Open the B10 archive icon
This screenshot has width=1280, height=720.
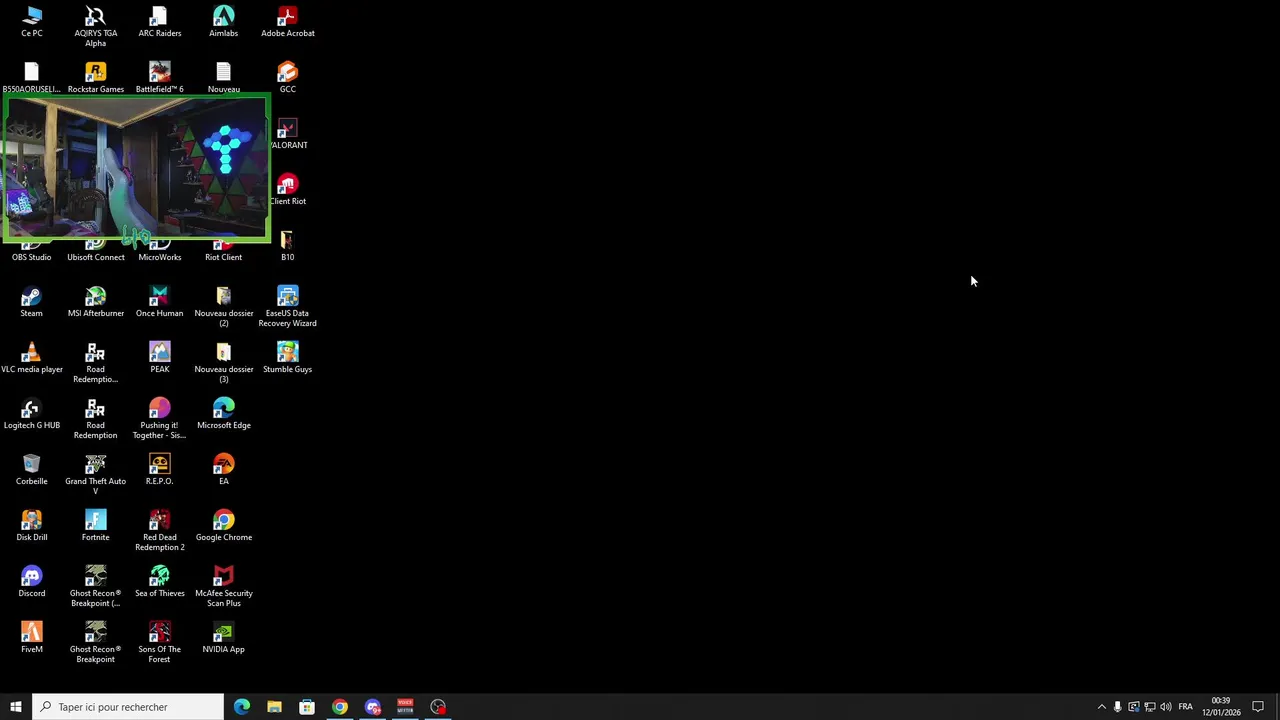[x=287, y=245]
